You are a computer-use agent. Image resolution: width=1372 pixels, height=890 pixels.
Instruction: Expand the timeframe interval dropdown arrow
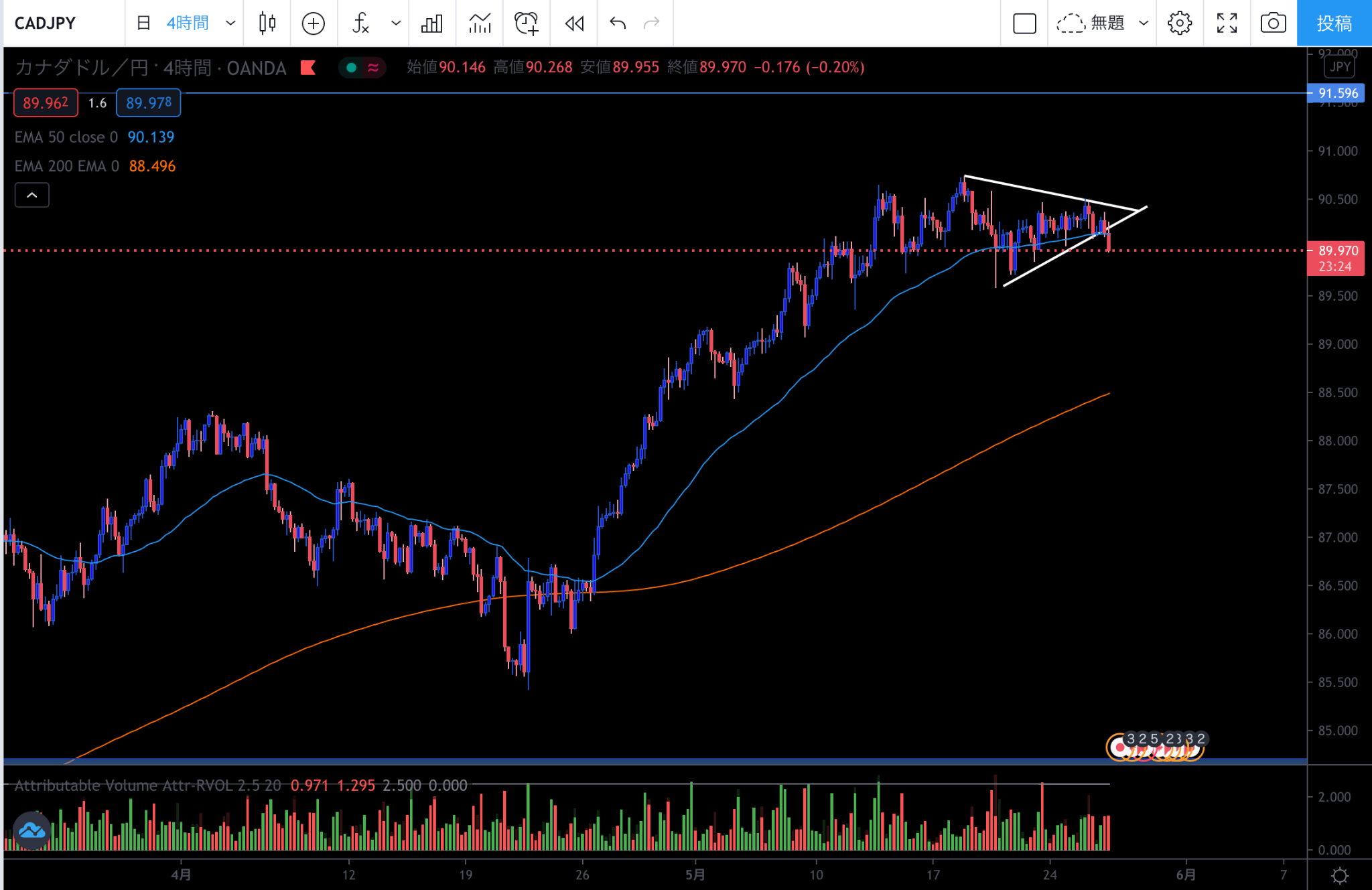230,23
